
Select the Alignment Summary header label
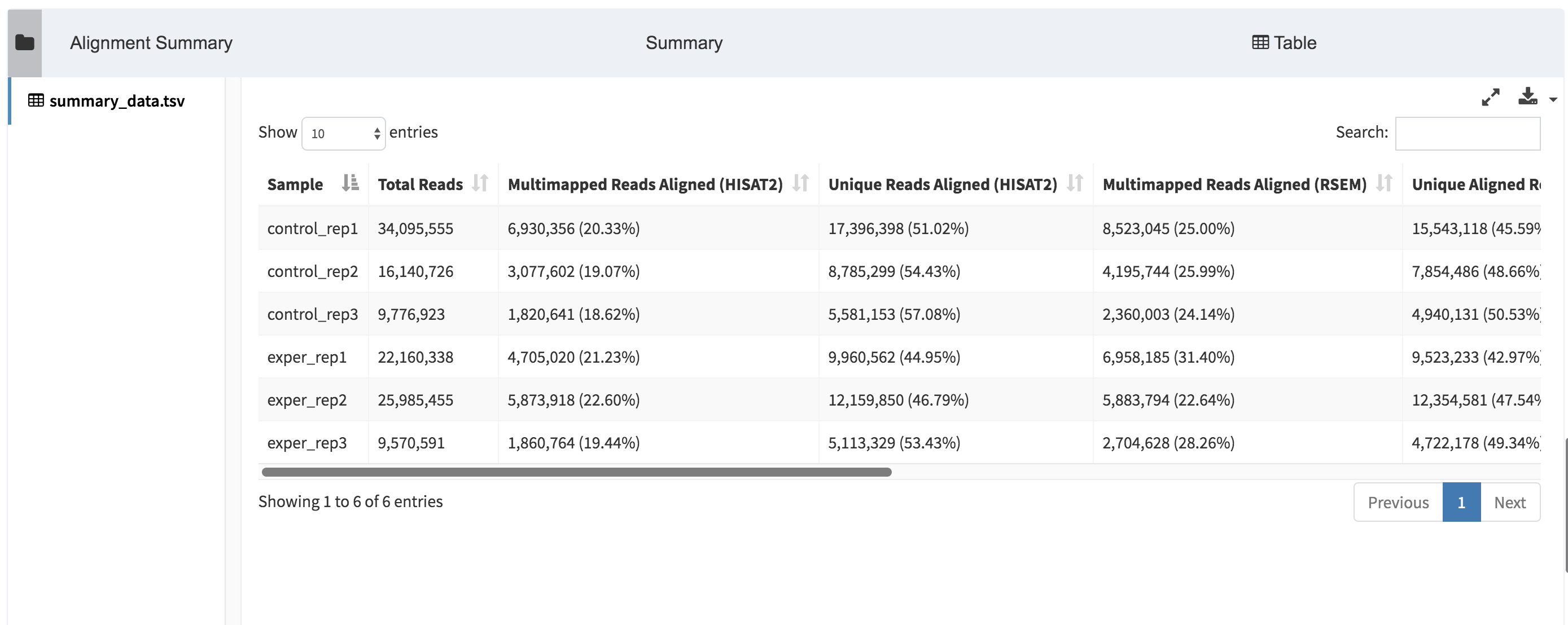point(151,43)
